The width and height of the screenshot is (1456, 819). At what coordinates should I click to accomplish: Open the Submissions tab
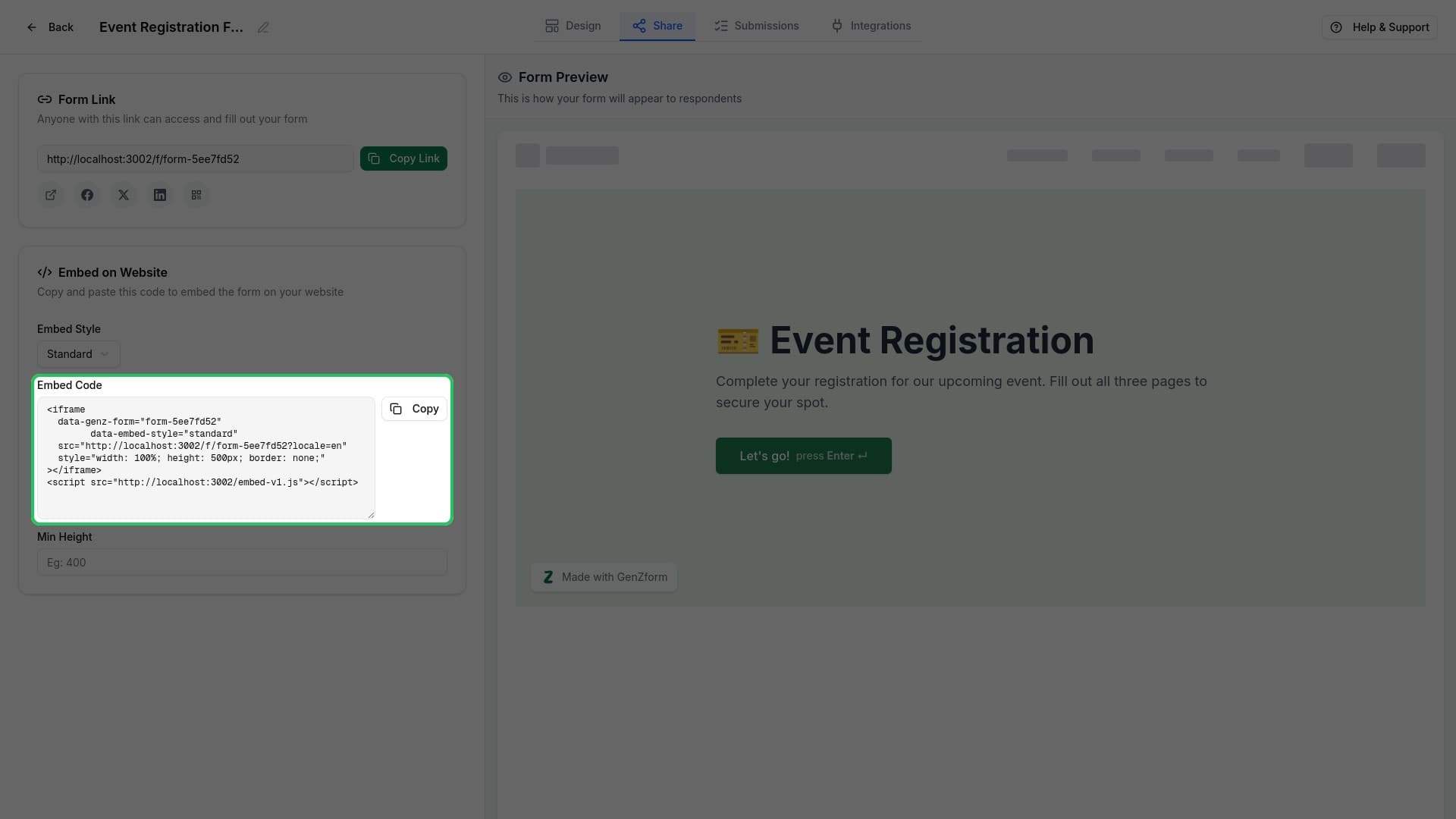click(x=756, y=25)
